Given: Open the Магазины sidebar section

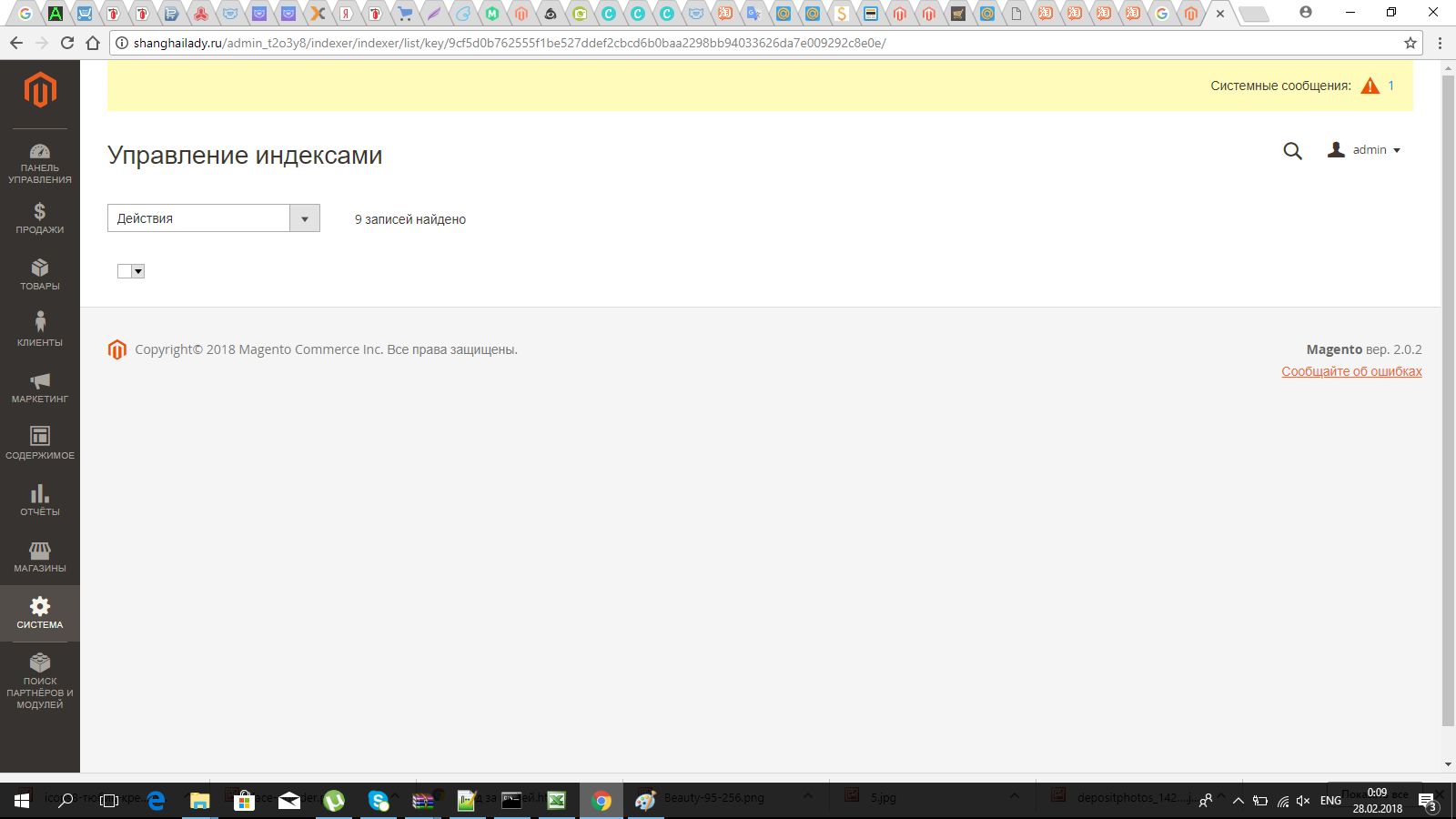Looking at the screenshot, I should (x=40, y=556).
